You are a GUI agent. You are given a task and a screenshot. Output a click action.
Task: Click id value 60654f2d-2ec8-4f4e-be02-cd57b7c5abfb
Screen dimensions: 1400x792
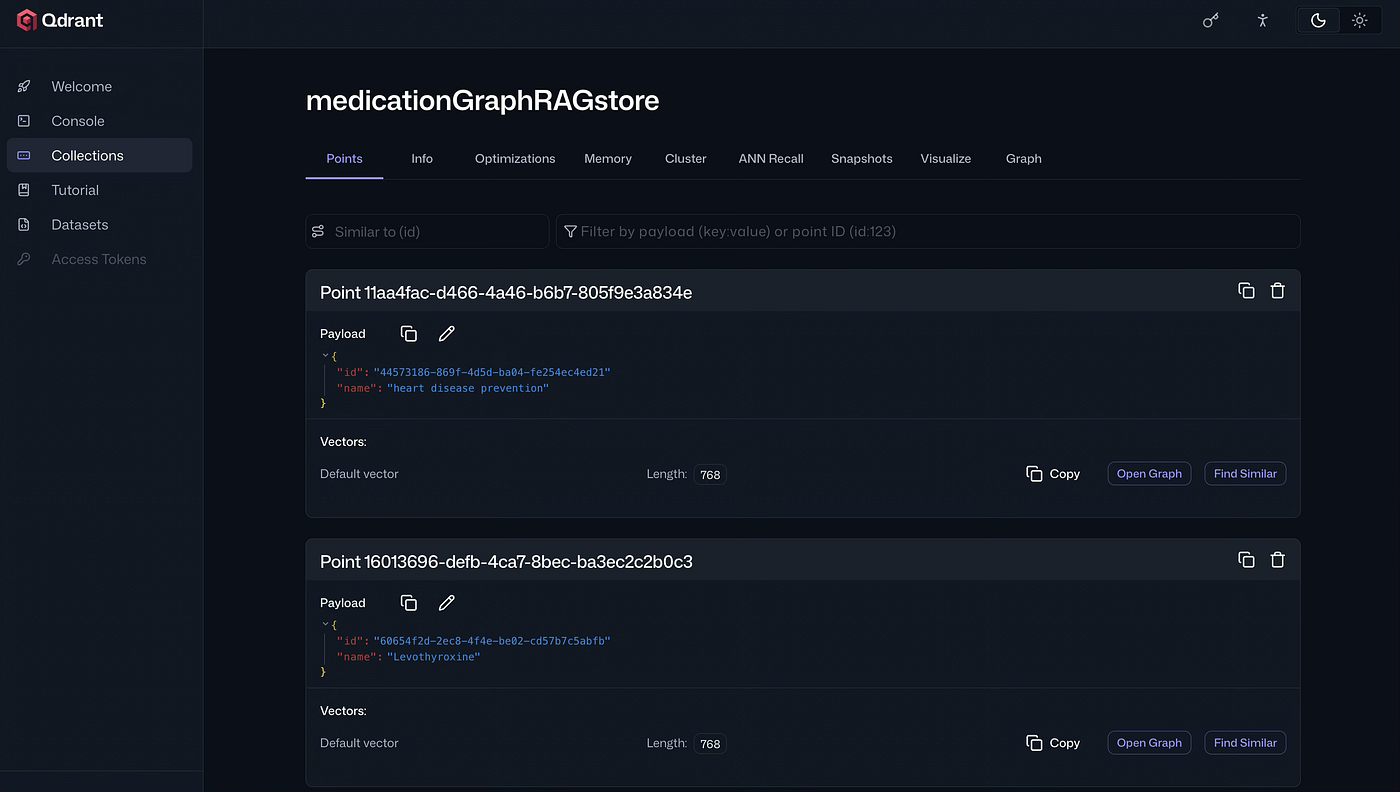pos(491,641)
